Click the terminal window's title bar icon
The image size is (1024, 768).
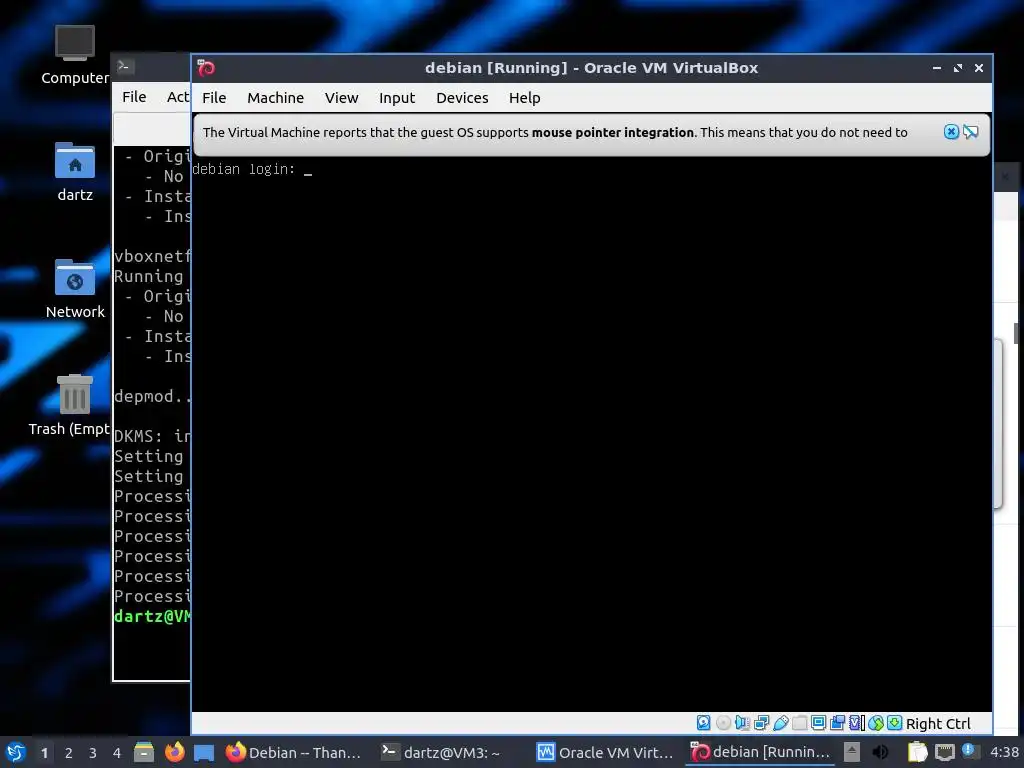124,66
